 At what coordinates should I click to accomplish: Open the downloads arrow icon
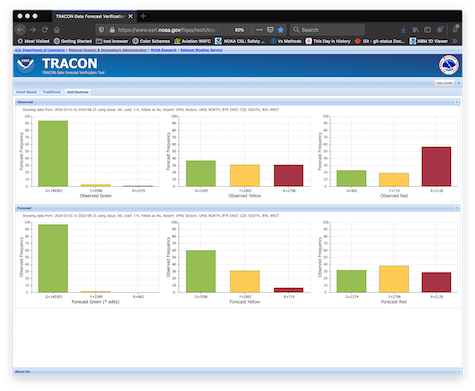403,30
